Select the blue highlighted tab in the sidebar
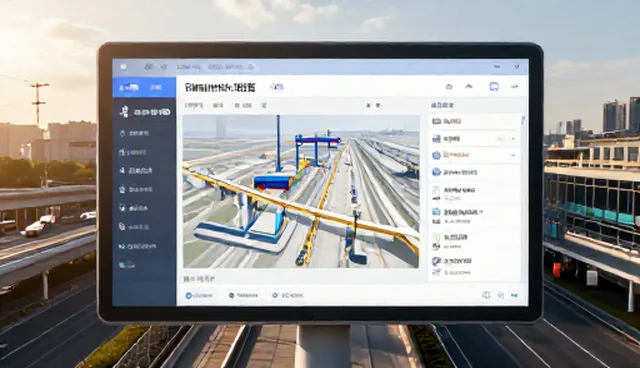The image size is (640, 368). tap(144, 87)
